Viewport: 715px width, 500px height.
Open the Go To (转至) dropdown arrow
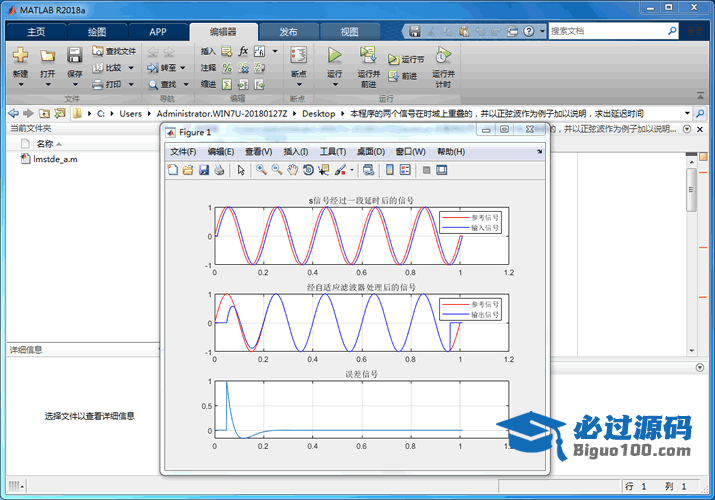coord(183,68)
